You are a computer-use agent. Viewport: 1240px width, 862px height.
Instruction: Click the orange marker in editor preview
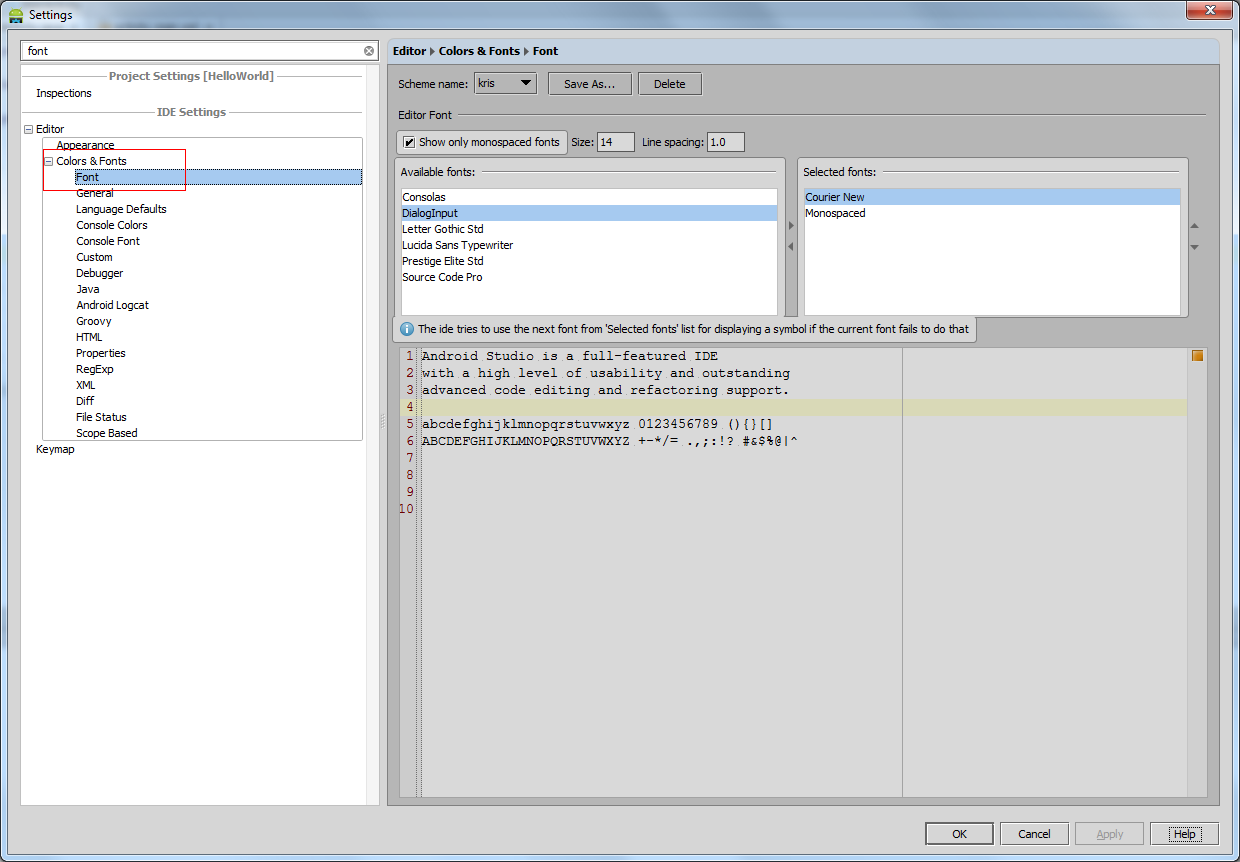point(1197,356)
